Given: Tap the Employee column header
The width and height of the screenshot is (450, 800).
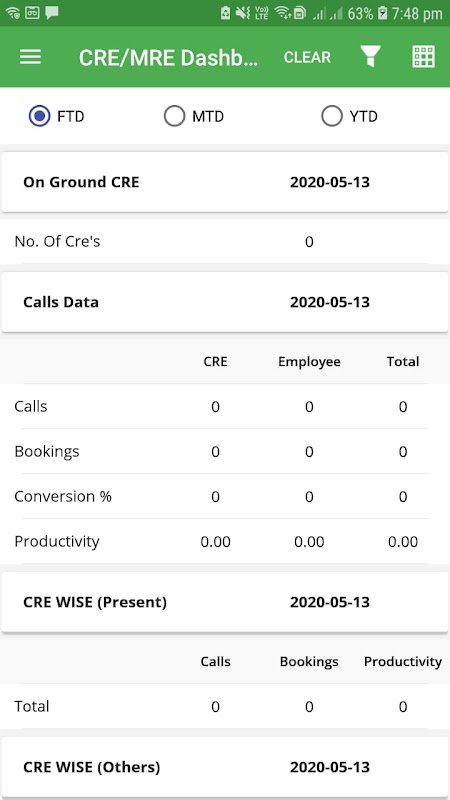Looking at the screenshot, I should (x=309, y=362).
